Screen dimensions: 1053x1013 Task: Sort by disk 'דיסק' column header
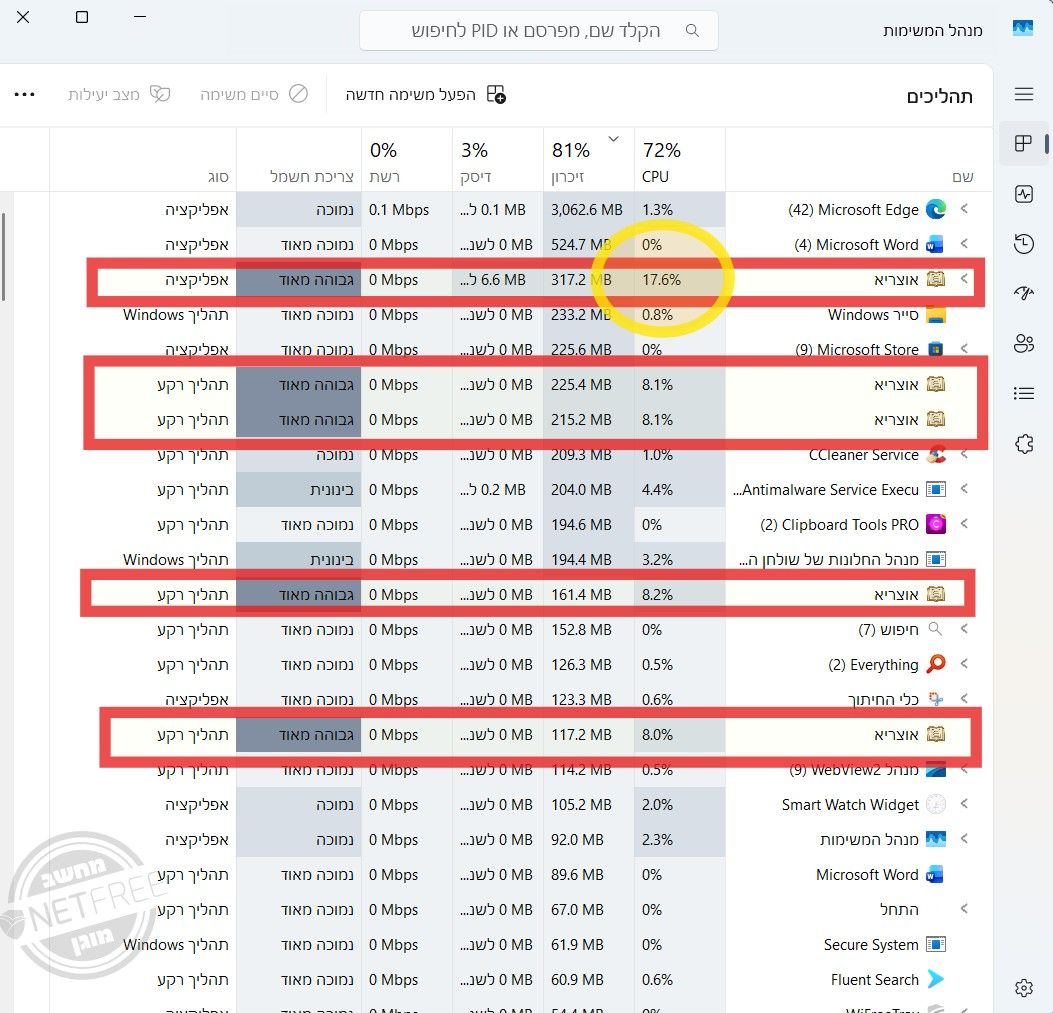click(497, 160)
